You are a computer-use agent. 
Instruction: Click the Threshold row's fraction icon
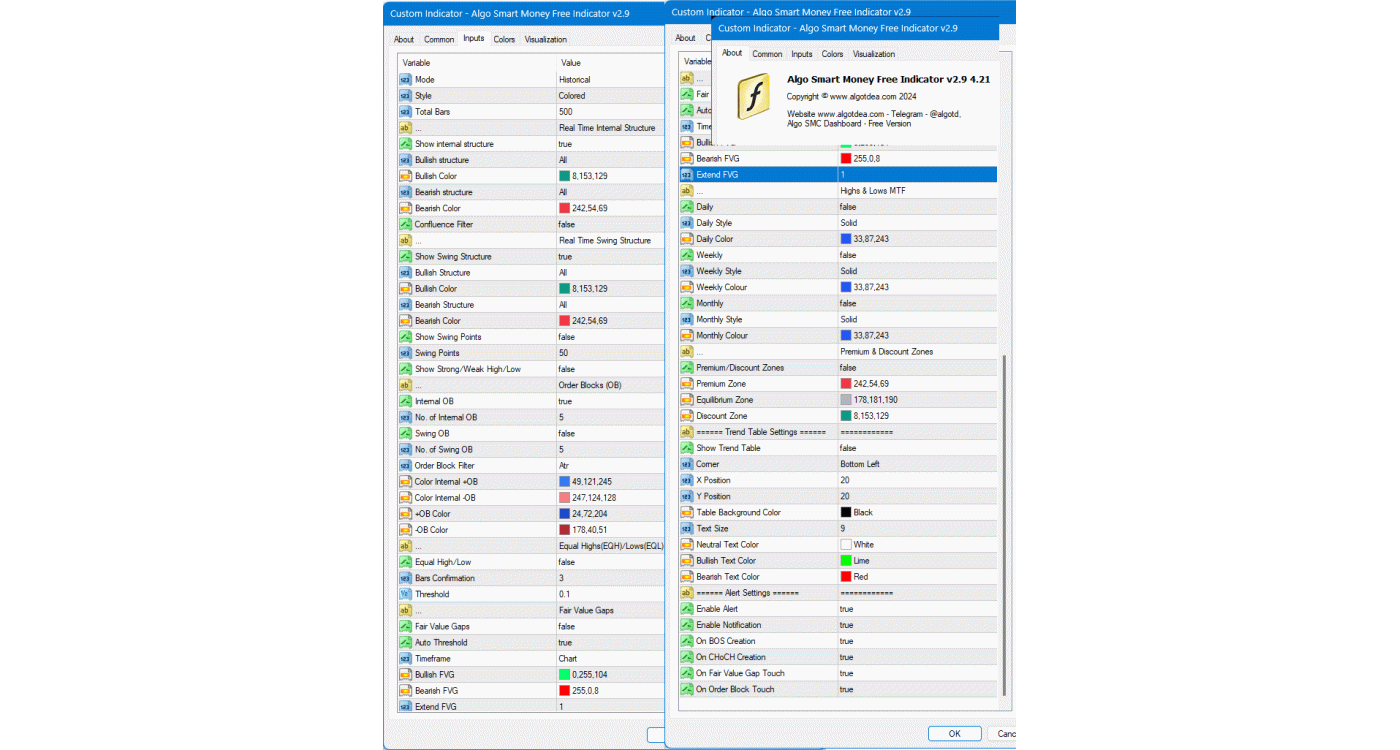point(405,594)
